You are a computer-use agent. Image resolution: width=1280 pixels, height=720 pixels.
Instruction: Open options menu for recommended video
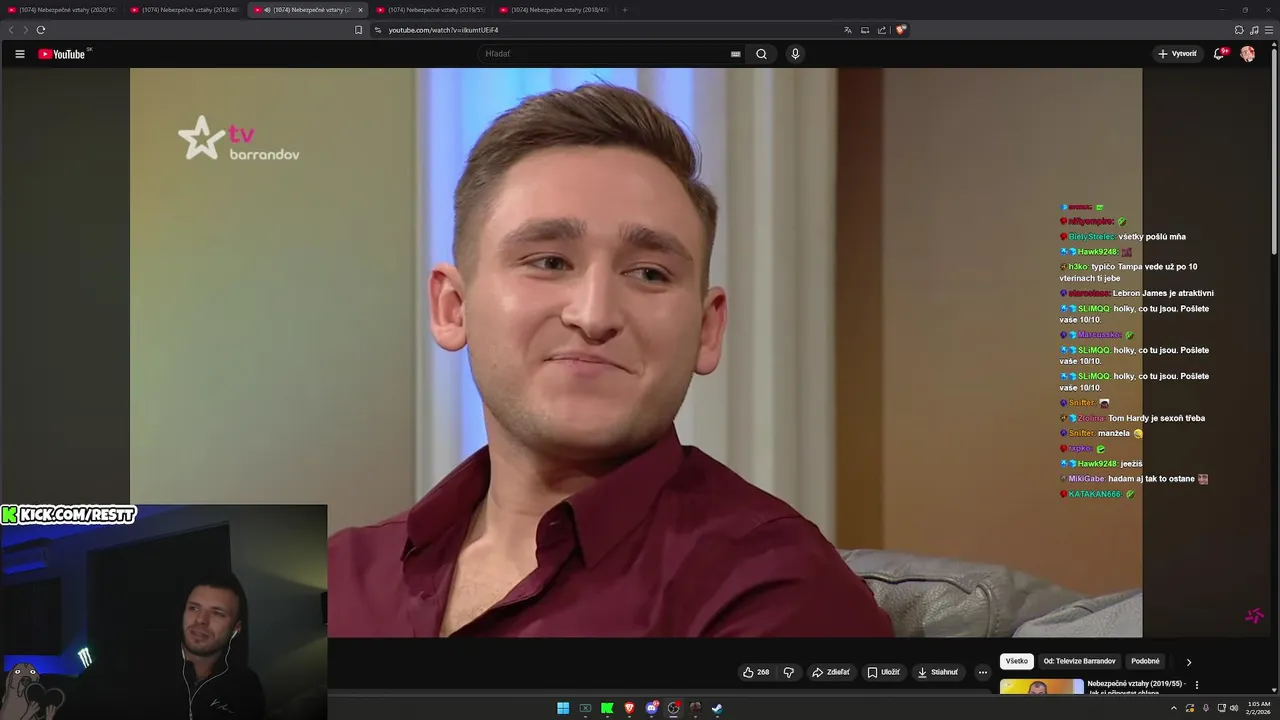tap(1197, 685)
